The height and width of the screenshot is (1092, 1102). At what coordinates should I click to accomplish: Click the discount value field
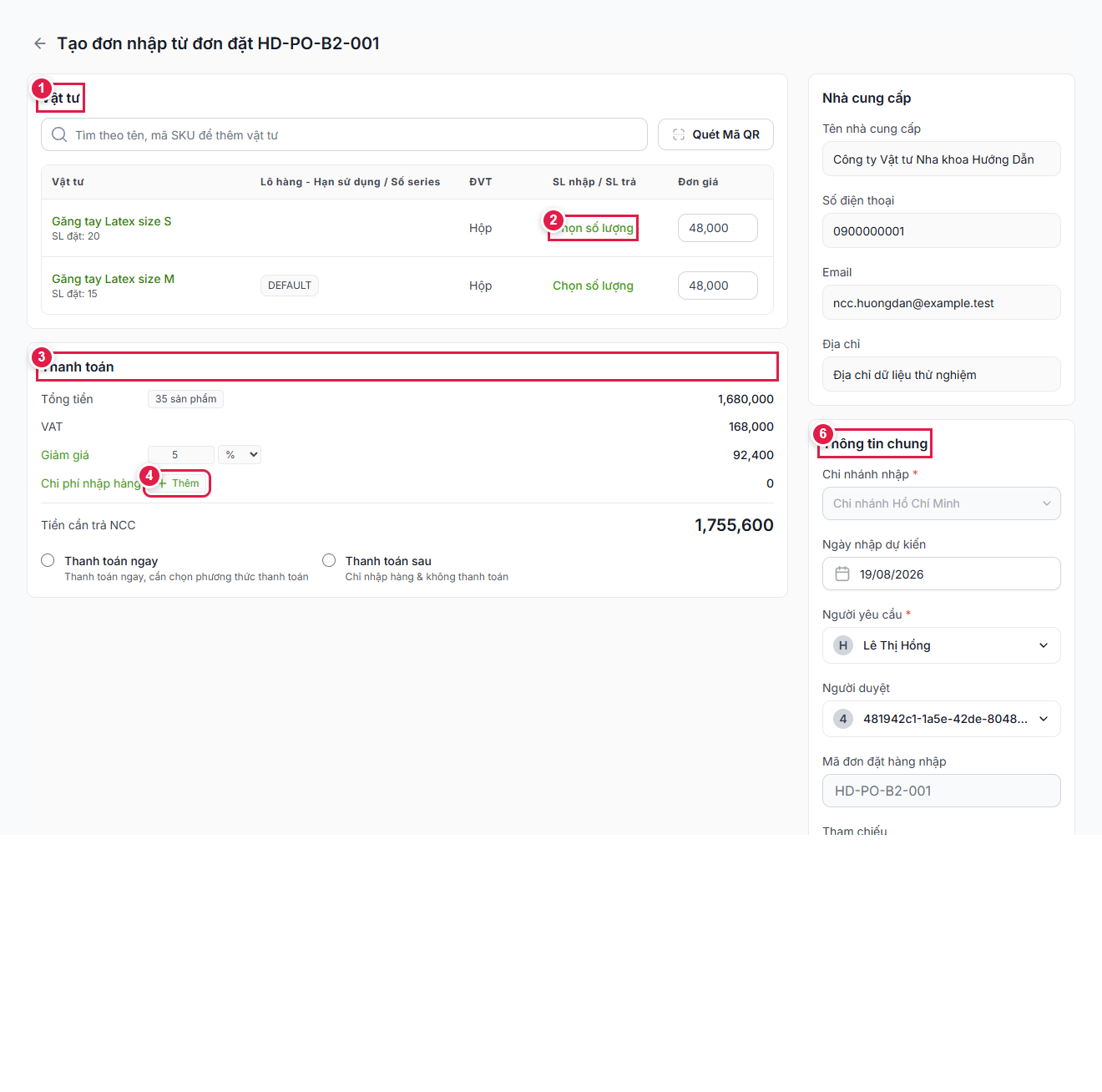click(x=181, y=455)
